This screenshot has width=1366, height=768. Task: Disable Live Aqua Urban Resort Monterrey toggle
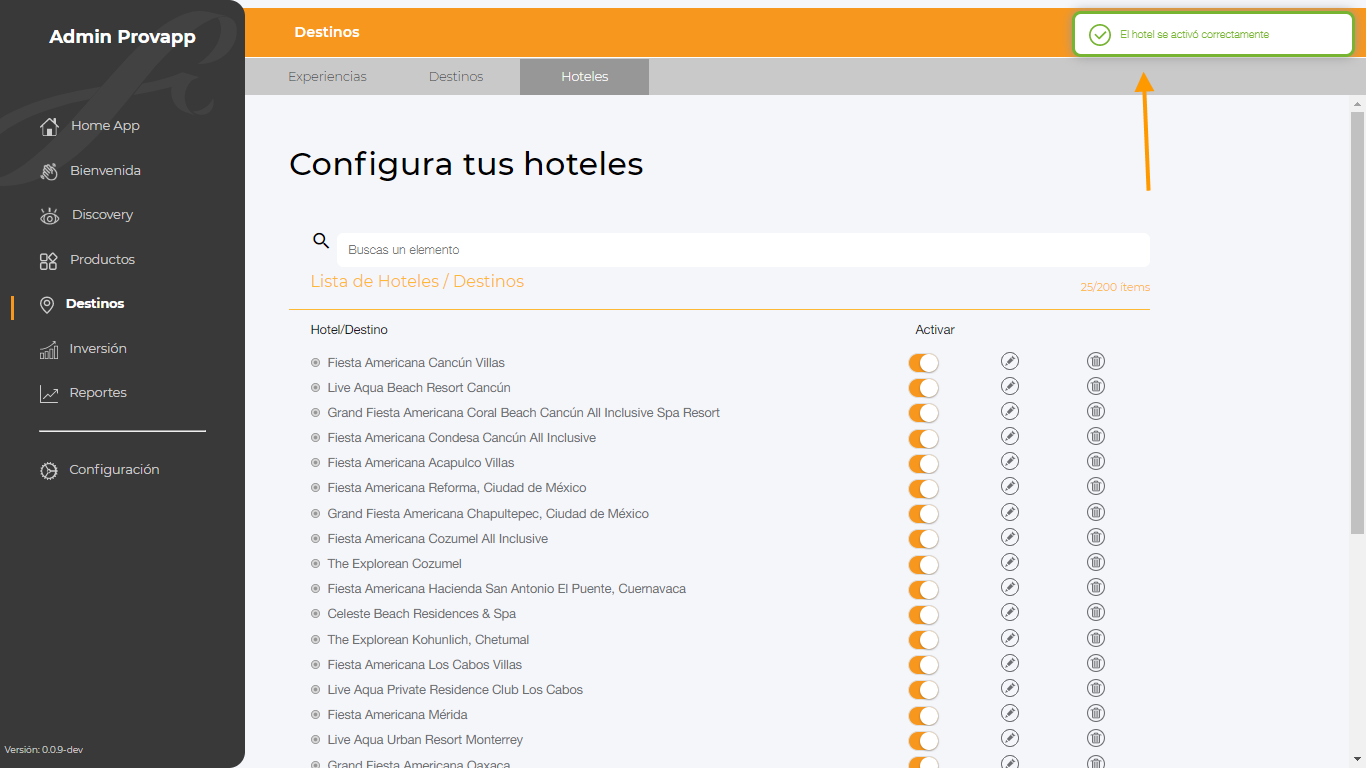click(923, 741)
